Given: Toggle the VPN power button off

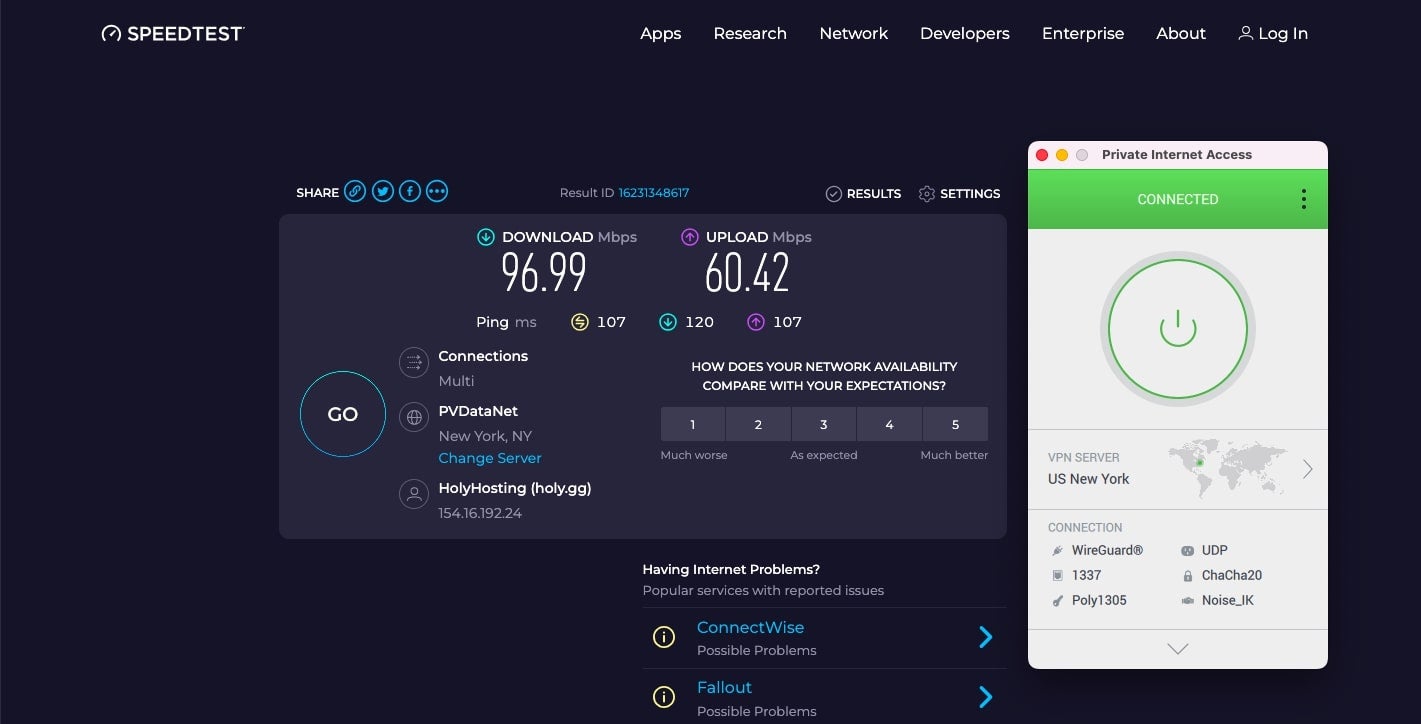Looking at the screenshot, I should [x=1177, y=329].
